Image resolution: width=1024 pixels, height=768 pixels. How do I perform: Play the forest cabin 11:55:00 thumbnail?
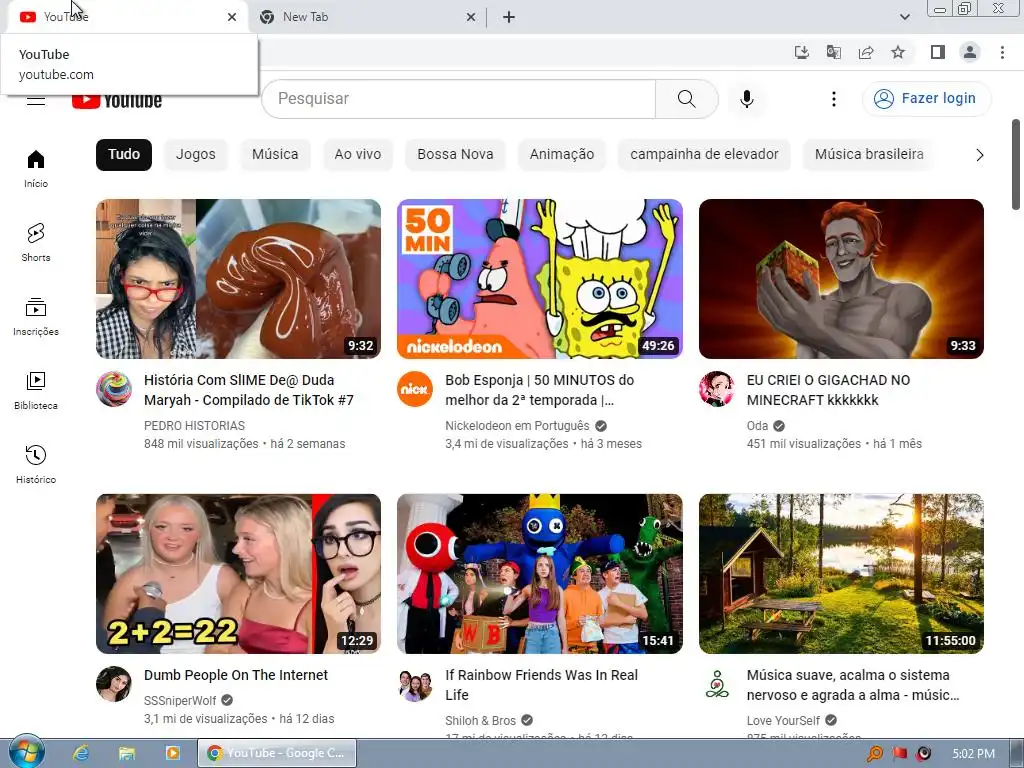(841, 574)
